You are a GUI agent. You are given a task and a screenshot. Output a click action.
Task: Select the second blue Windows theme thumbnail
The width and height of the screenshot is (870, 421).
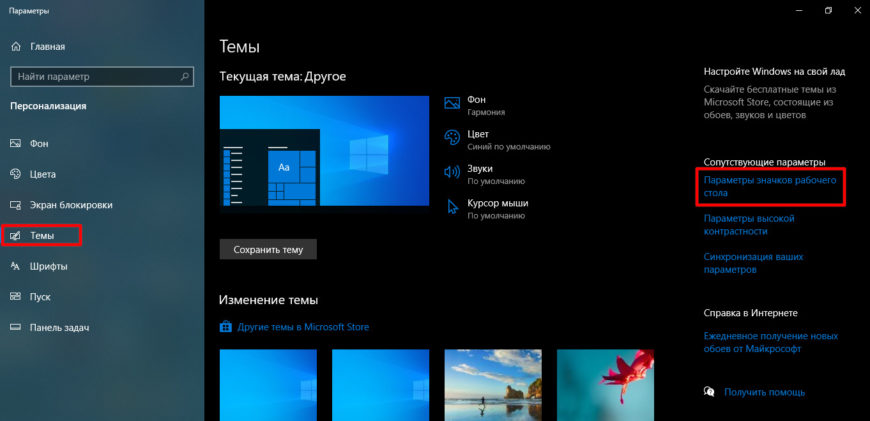tap(380, 385)
